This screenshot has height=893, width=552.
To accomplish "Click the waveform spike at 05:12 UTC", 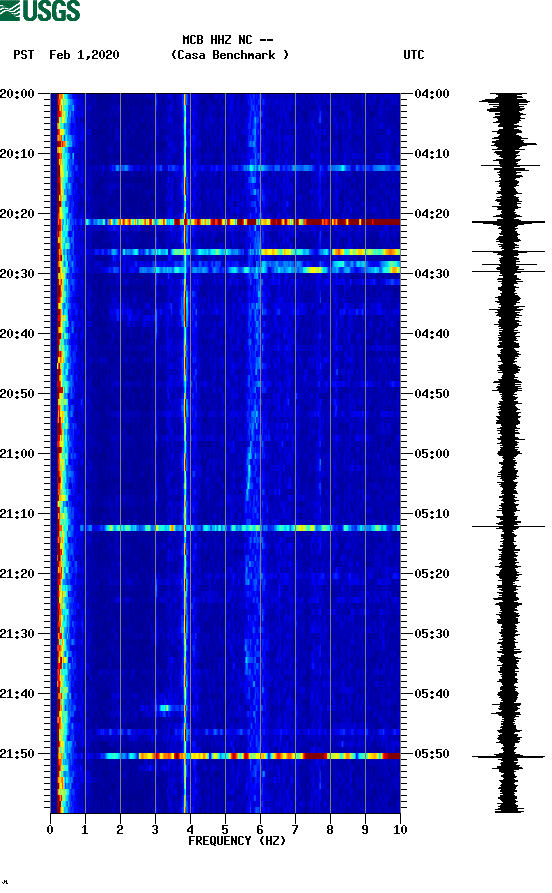I will tap(508, 527).
